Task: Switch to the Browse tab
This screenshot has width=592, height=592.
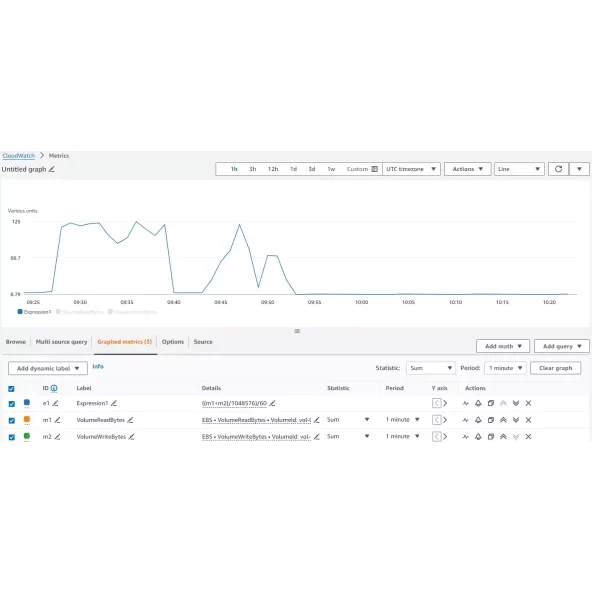Action: [16, 342]
